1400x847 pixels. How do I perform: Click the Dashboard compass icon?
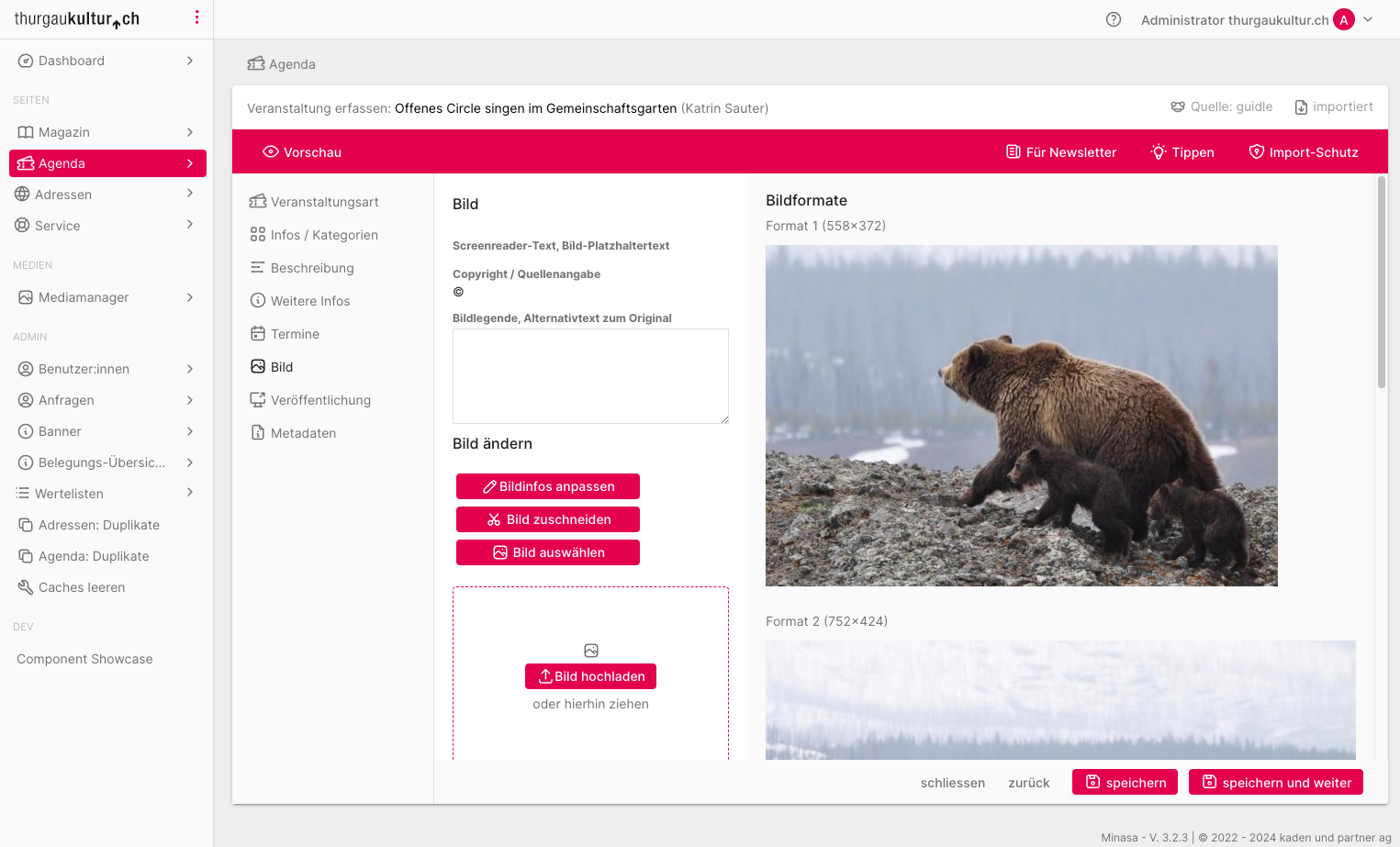(x=26, y=61)
